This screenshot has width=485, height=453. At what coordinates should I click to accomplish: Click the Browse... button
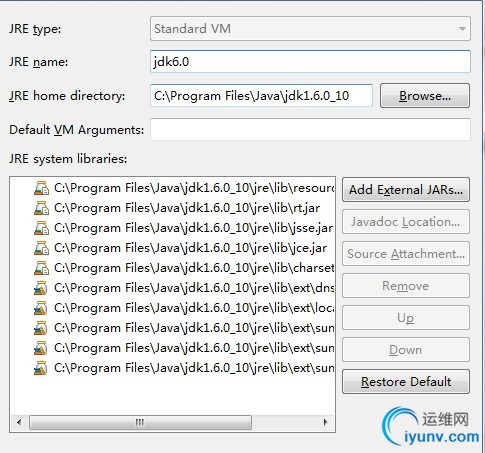[x=425, y=96]
